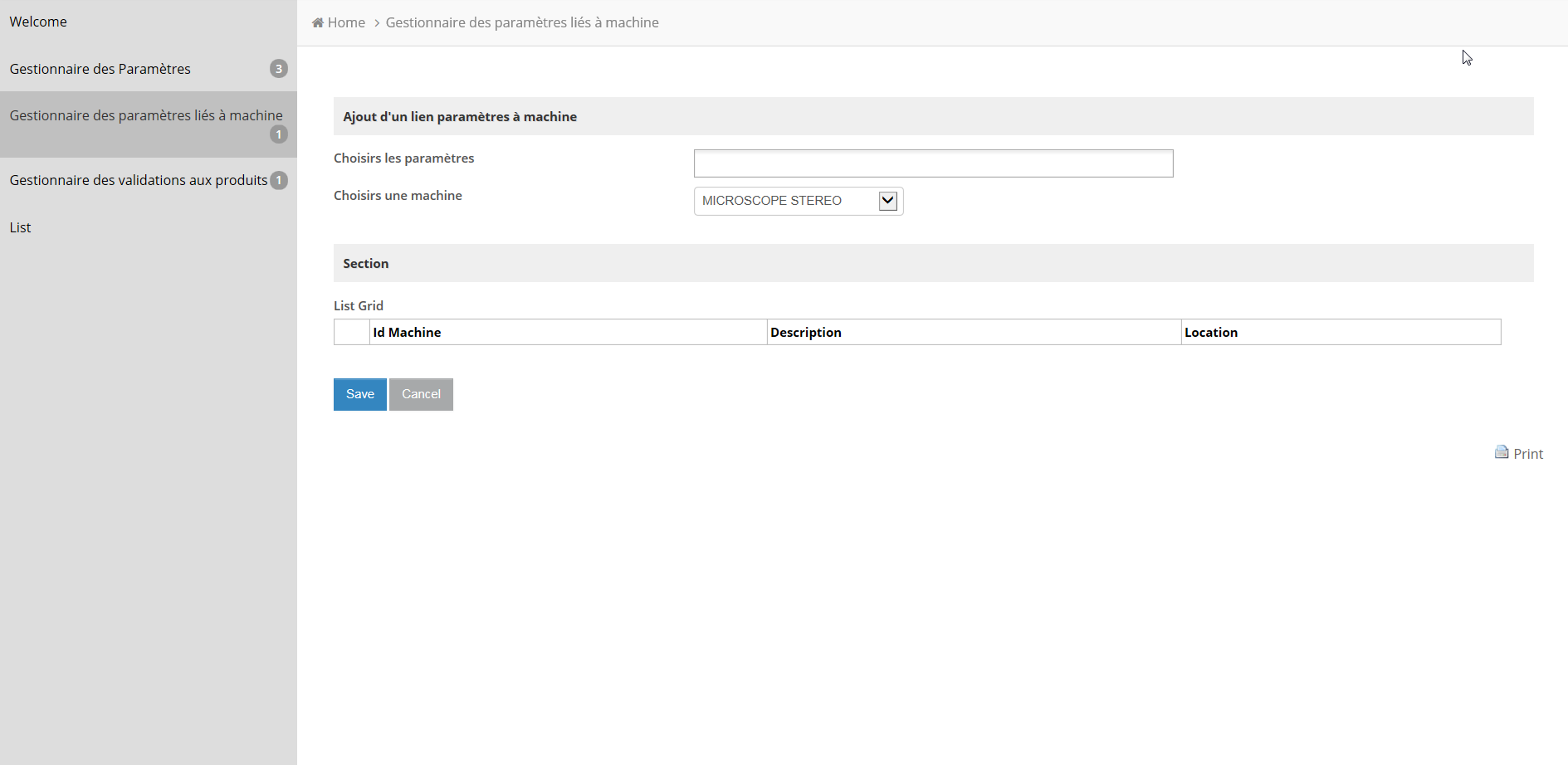Open Gestionnaire des Paramètres menu
The width and height of the screenshot is (1568, 765).
149,69
